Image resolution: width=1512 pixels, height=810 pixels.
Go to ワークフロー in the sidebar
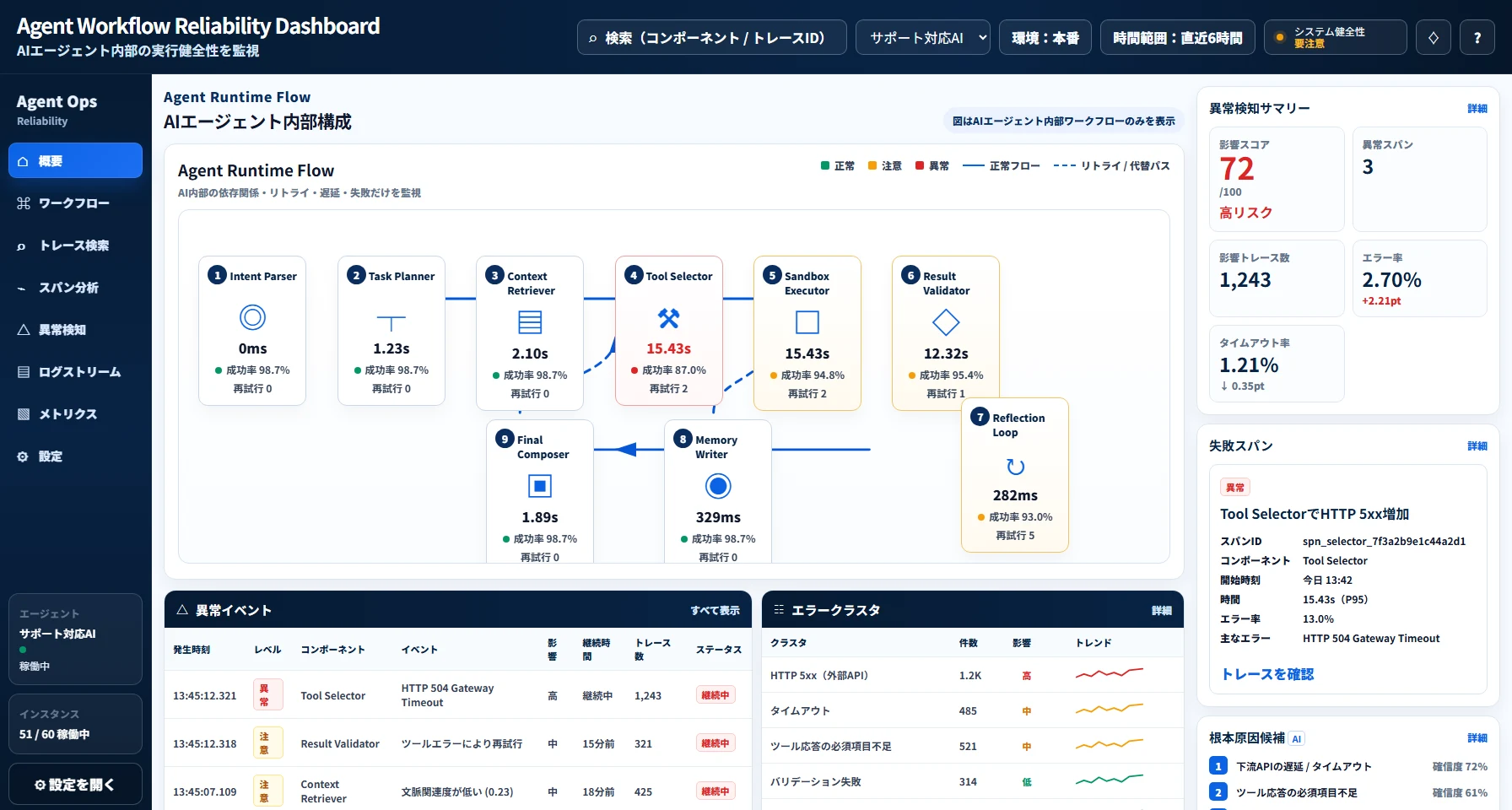(x=75, y=202)
